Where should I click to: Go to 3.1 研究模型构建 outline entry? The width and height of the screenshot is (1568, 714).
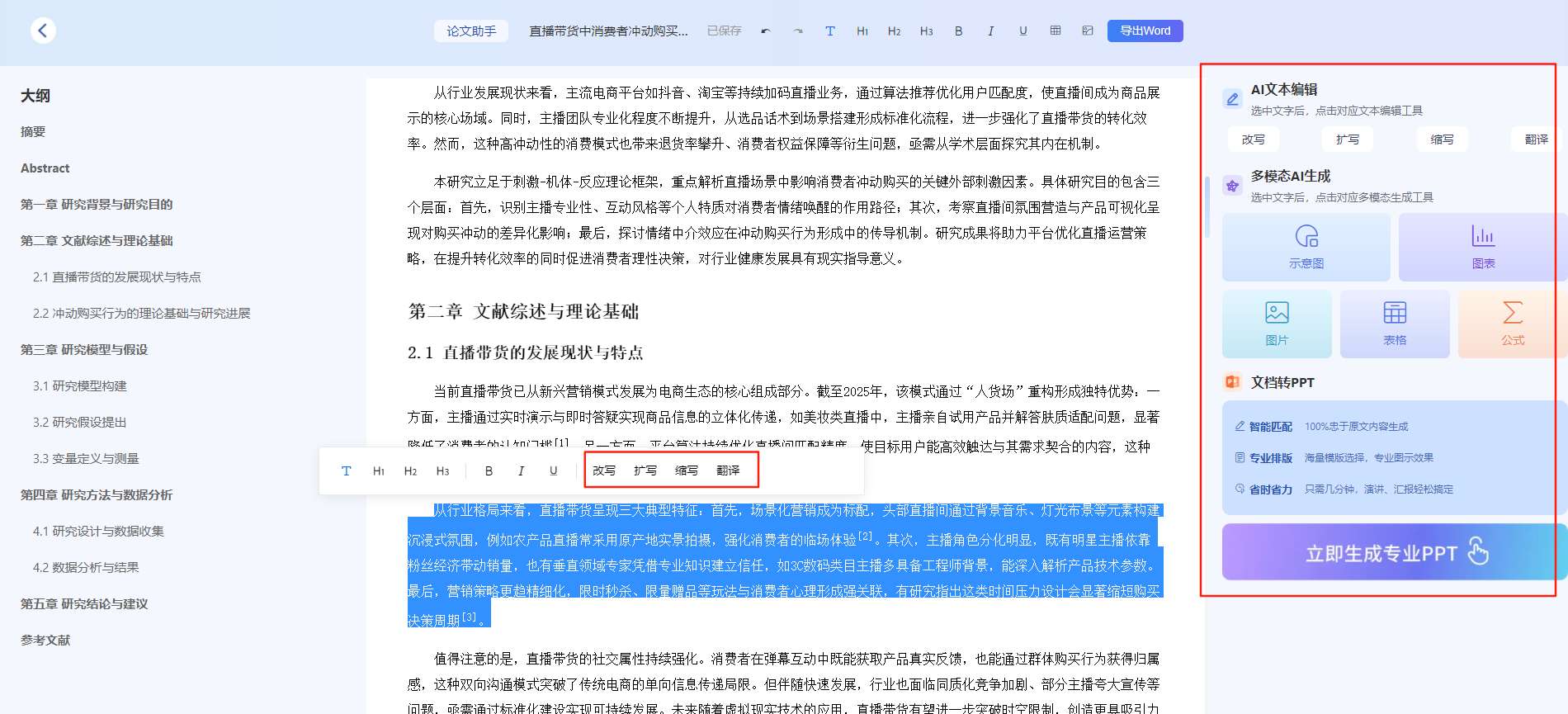[80, 385]
